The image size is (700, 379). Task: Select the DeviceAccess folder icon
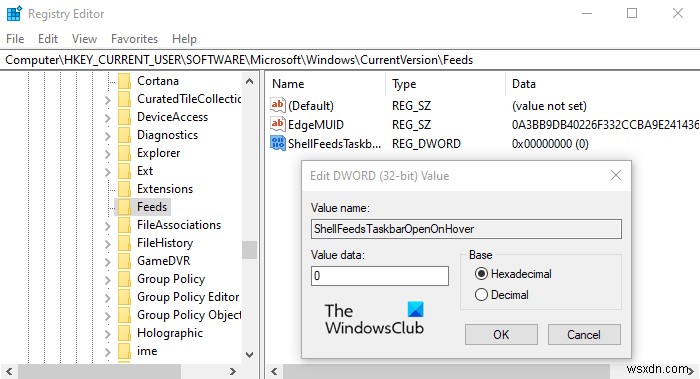tap(125, 117)
